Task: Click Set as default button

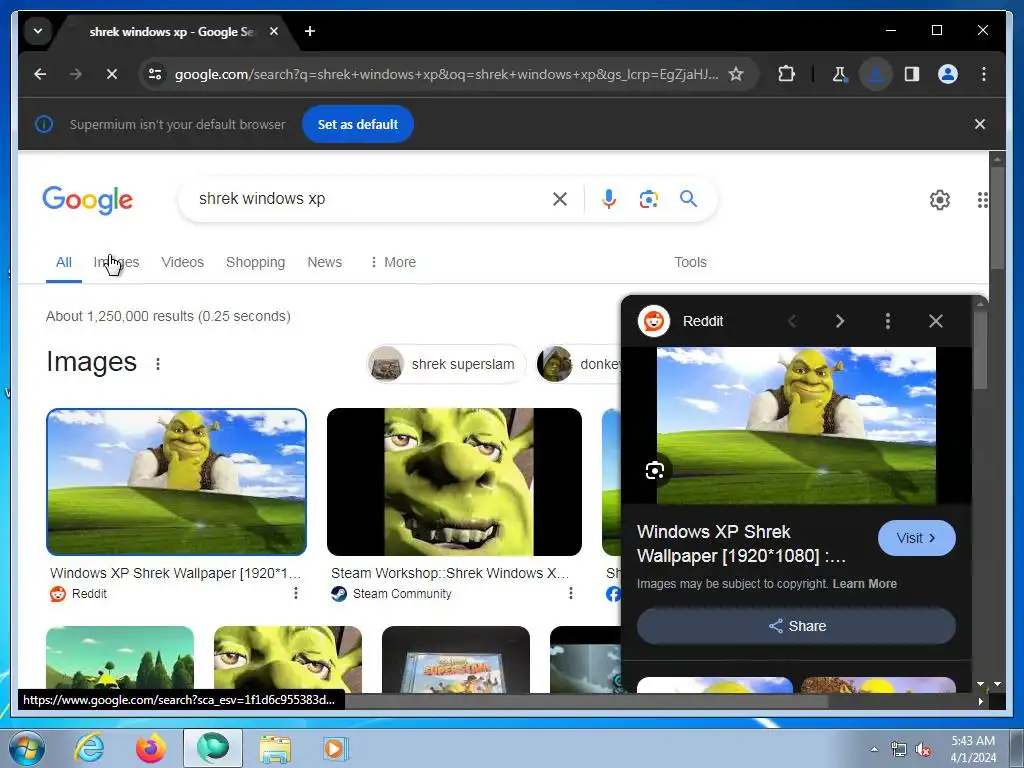Action: [x=358, y=124]
